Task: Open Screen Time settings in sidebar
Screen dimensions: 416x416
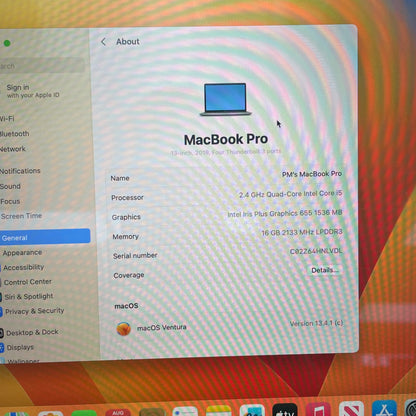Action: pos(21,216)
